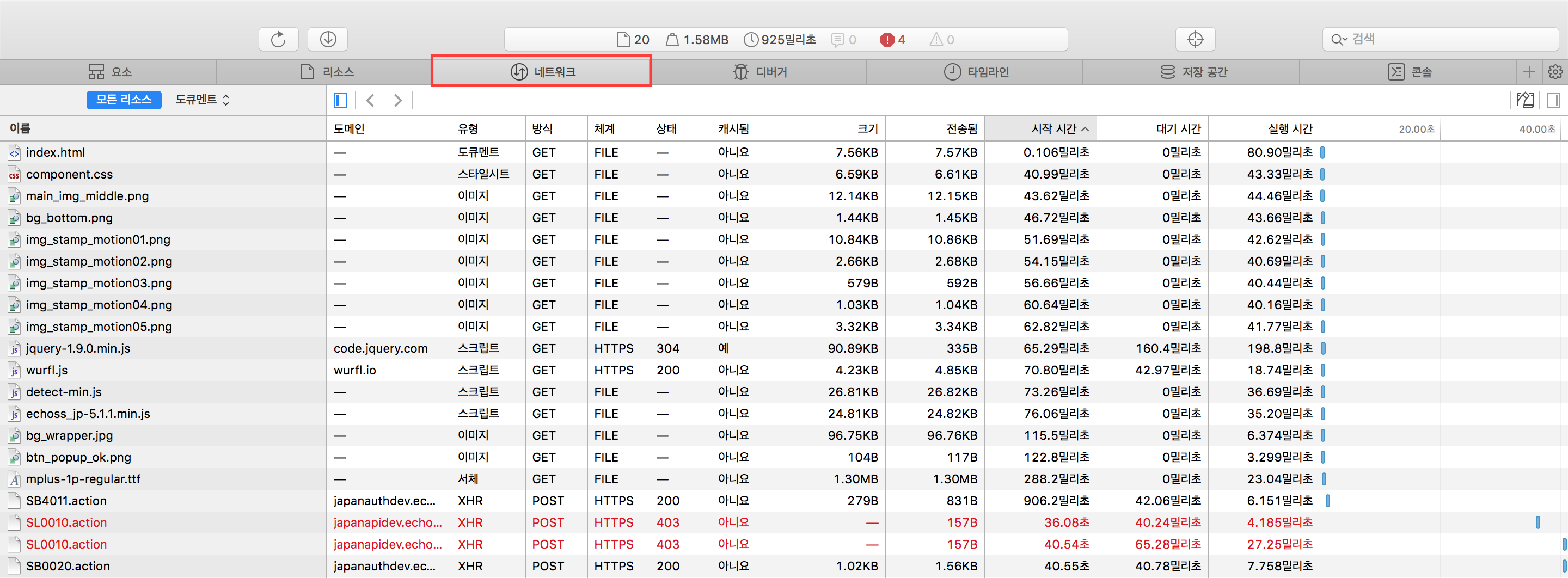Select the mplus-1p-regular.ttf font icon
Screen dimensions: 1568x578
14,479
